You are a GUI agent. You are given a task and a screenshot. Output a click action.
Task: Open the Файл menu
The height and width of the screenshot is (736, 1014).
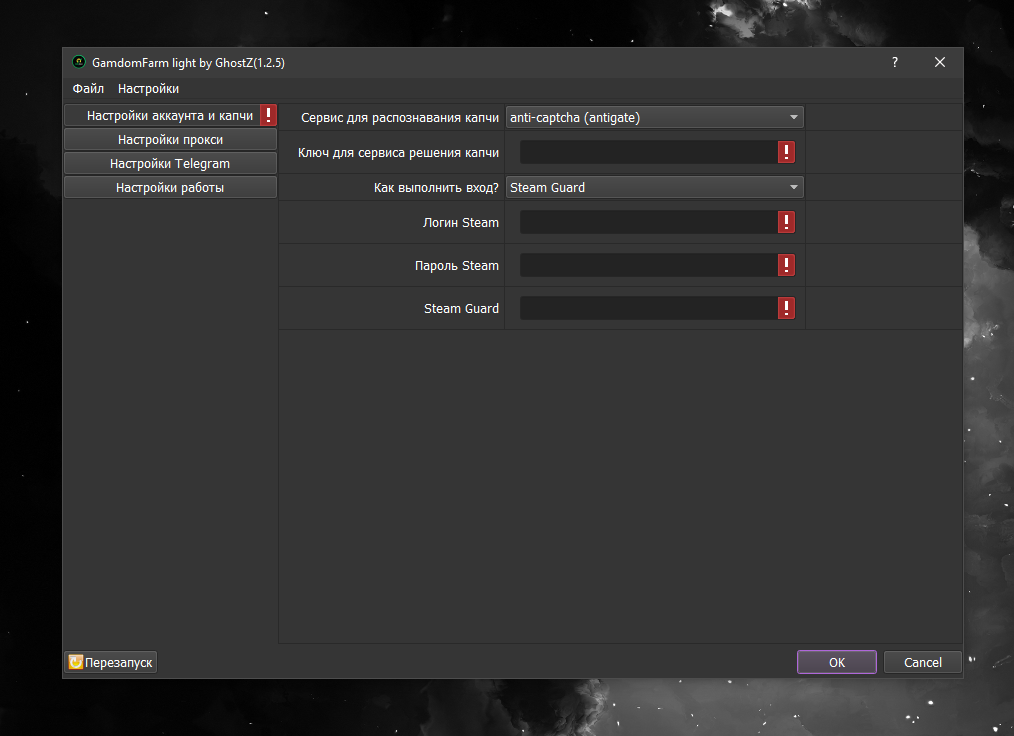(x=88, y=89)
